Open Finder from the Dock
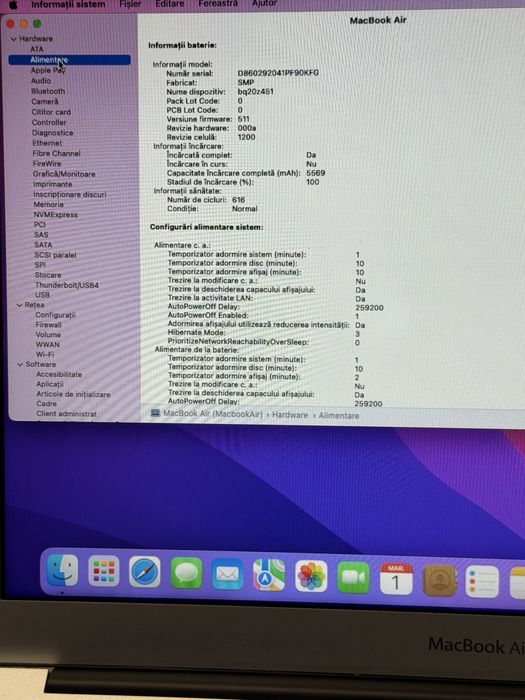Viewport: 525px width, 700px height. coord(62,570)
